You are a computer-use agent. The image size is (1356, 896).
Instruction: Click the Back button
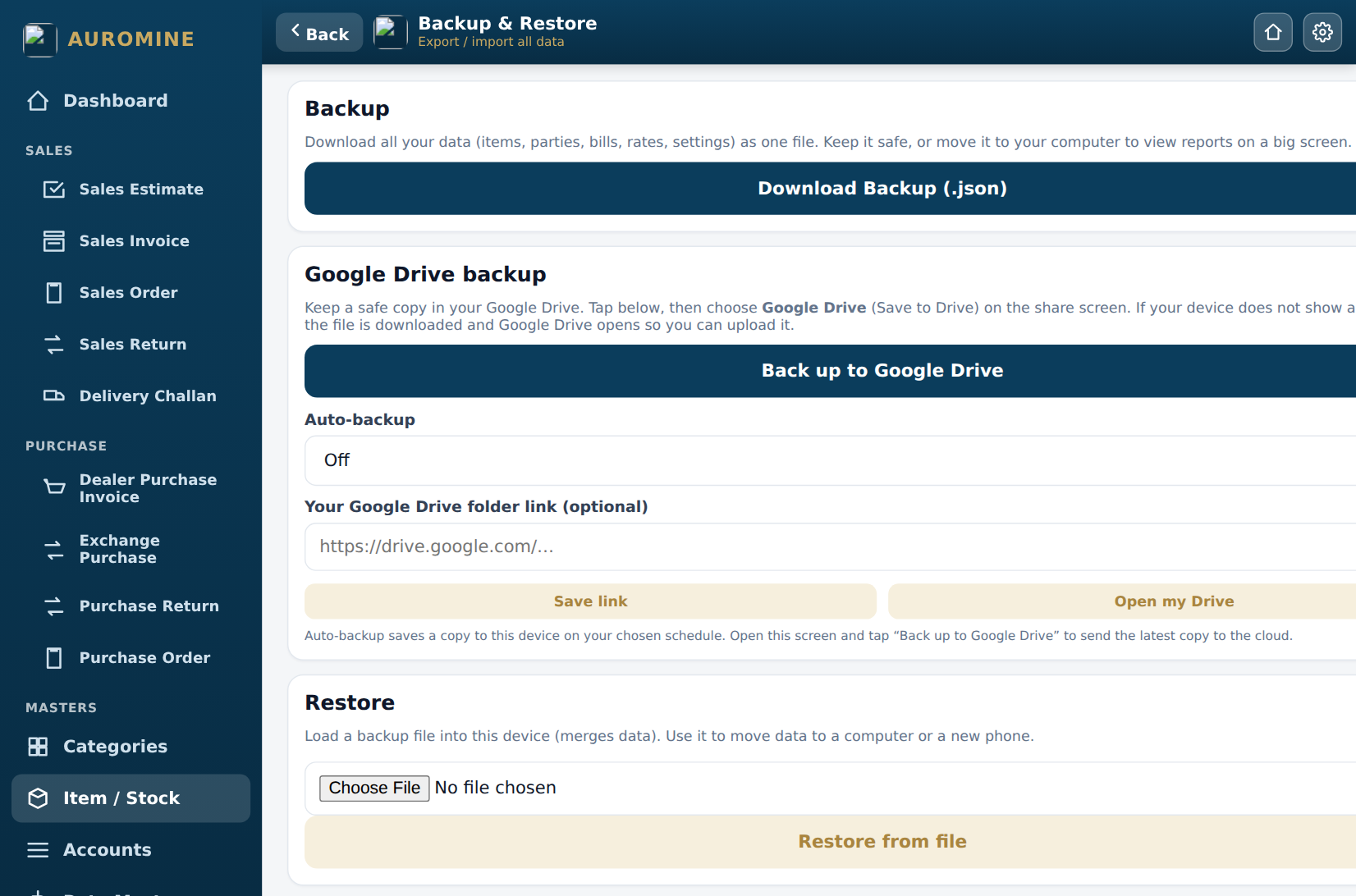(x=319, y=32)
